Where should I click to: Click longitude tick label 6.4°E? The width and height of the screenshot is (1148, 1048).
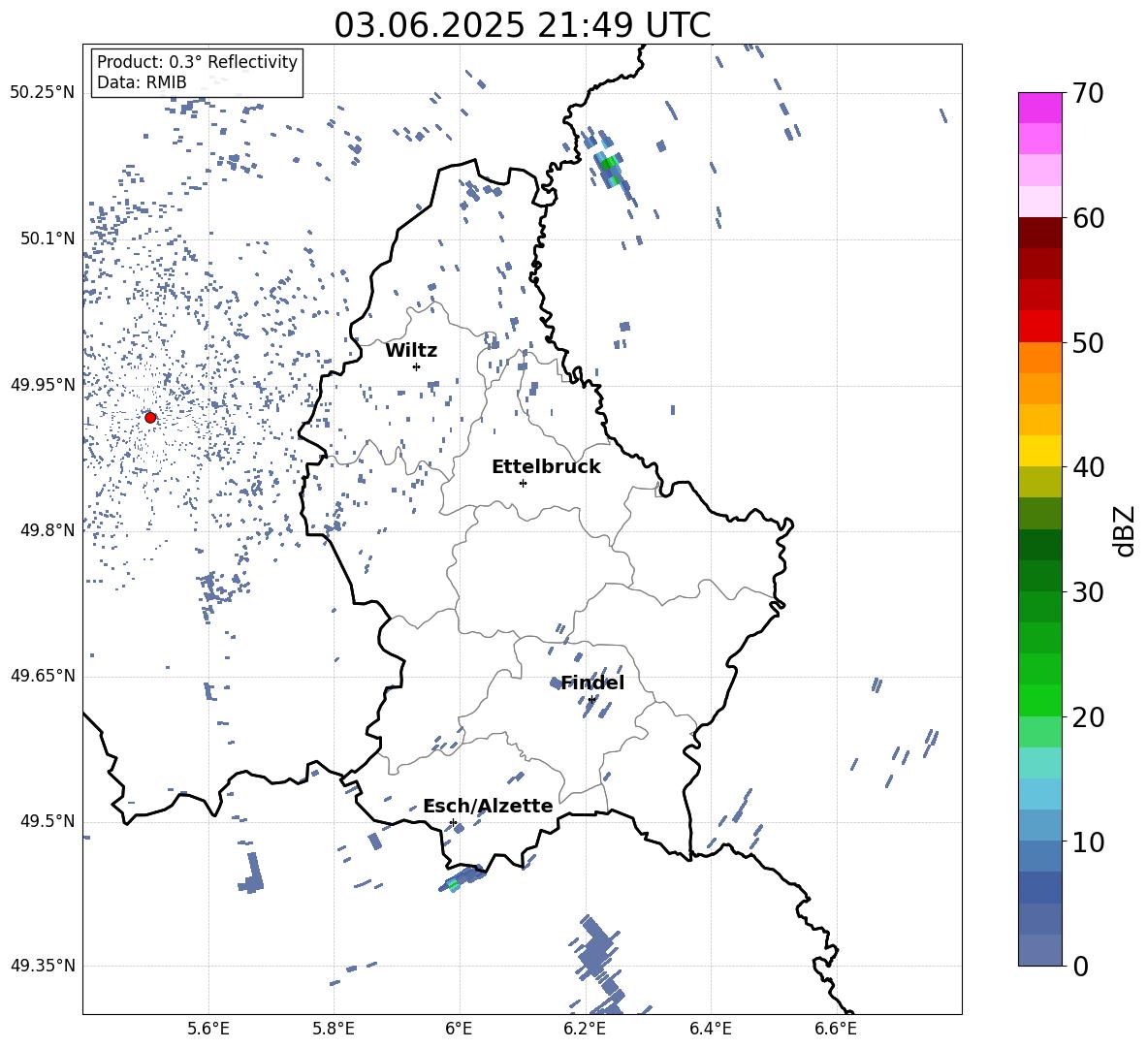[x=710, y=1029]
